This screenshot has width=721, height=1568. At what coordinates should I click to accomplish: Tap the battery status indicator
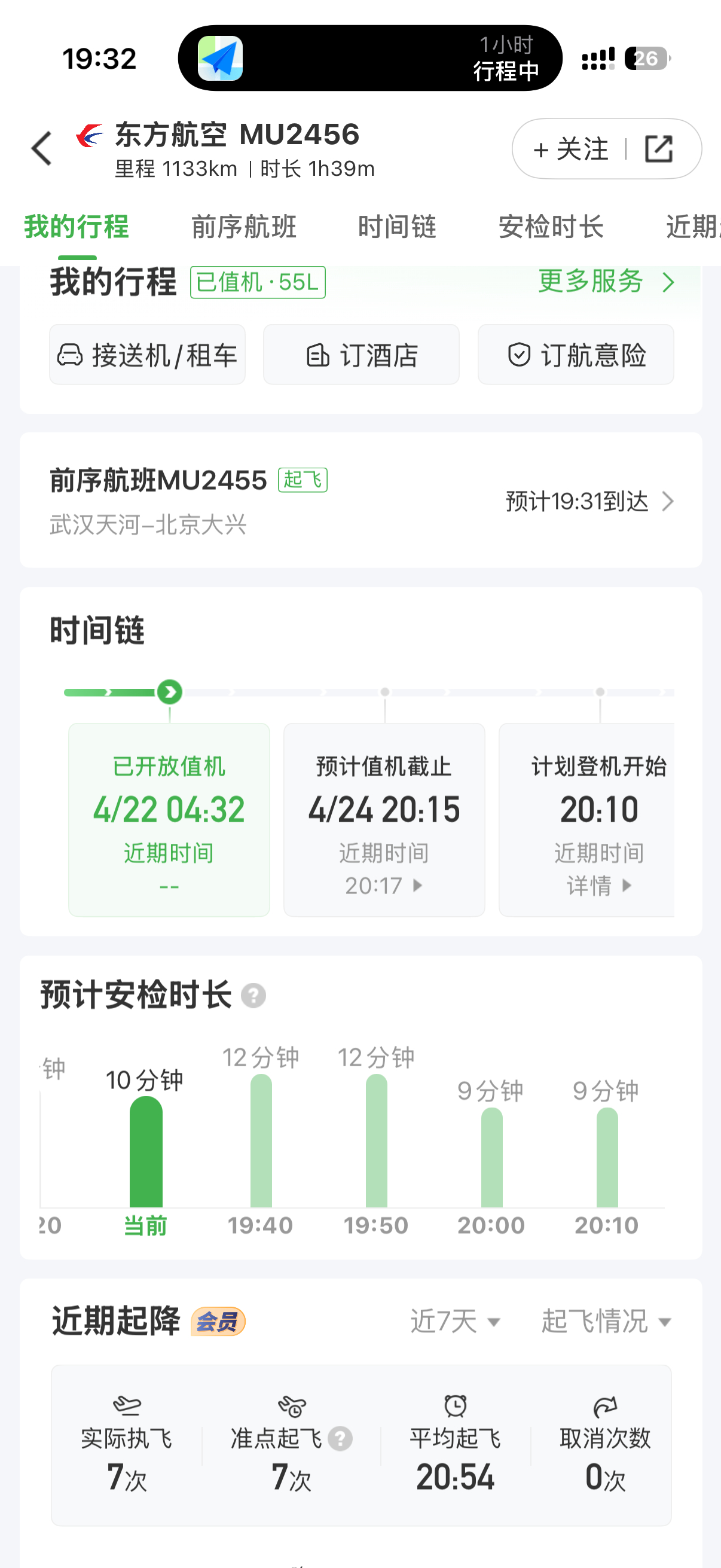click(x=647, y=59)
